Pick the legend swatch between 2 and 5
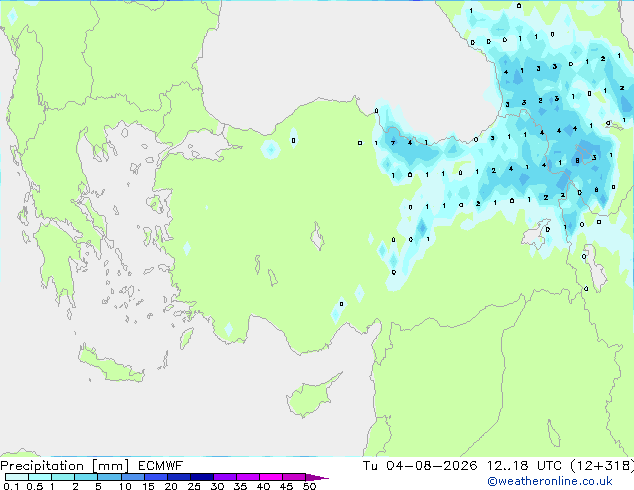The image size is (634, 490). coord(86,477)
